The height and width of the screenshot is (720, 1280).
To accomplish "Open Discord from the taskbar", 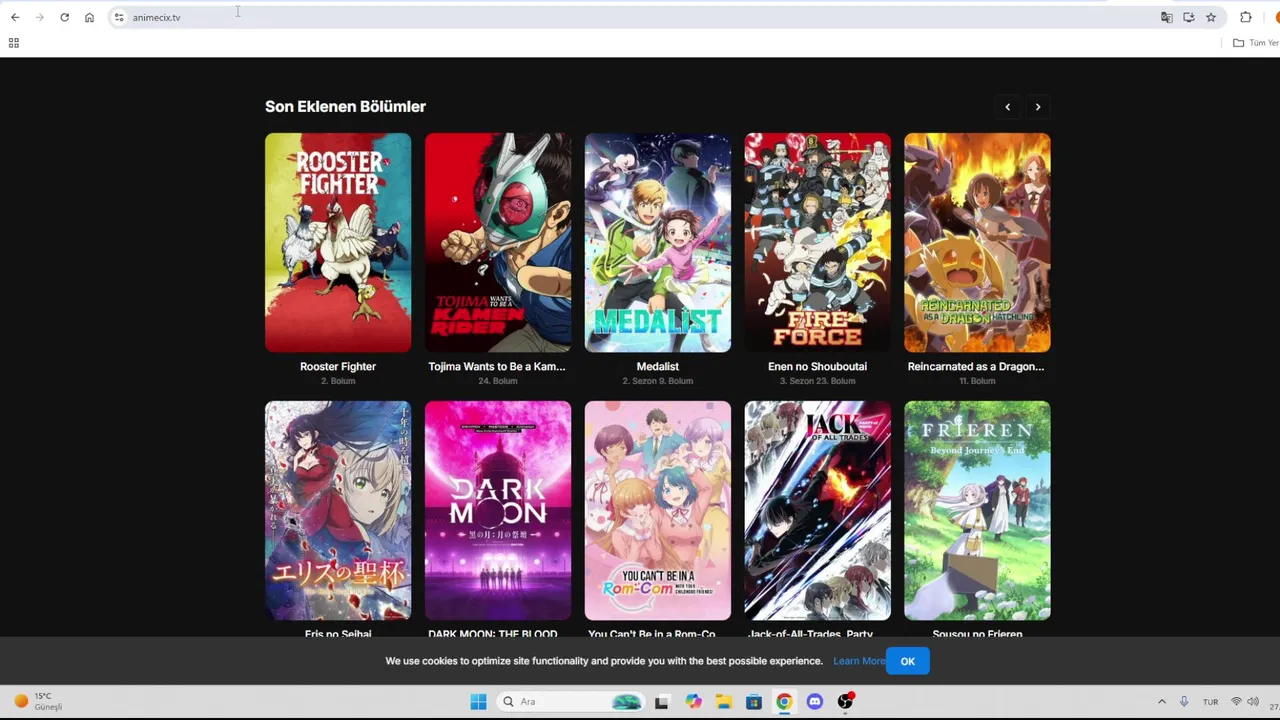I will 815,702.
